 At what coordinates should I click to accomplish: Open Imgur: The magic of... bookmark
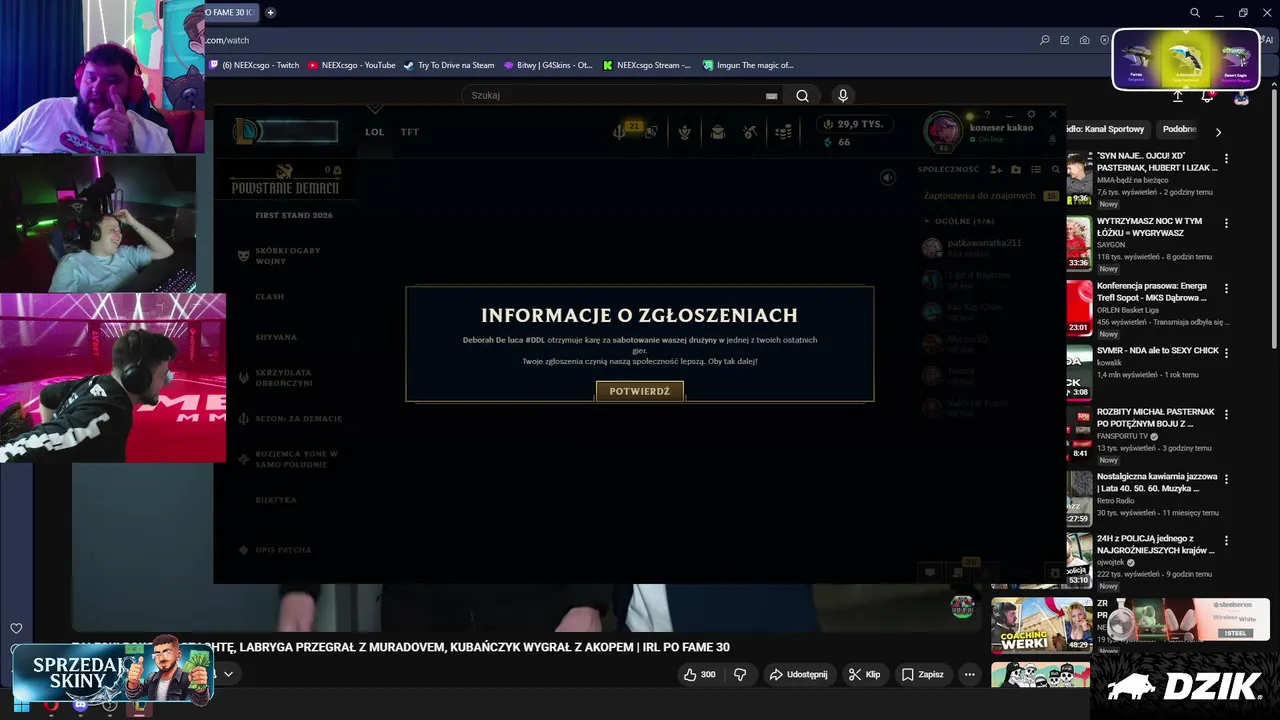[x=748, y=65]
